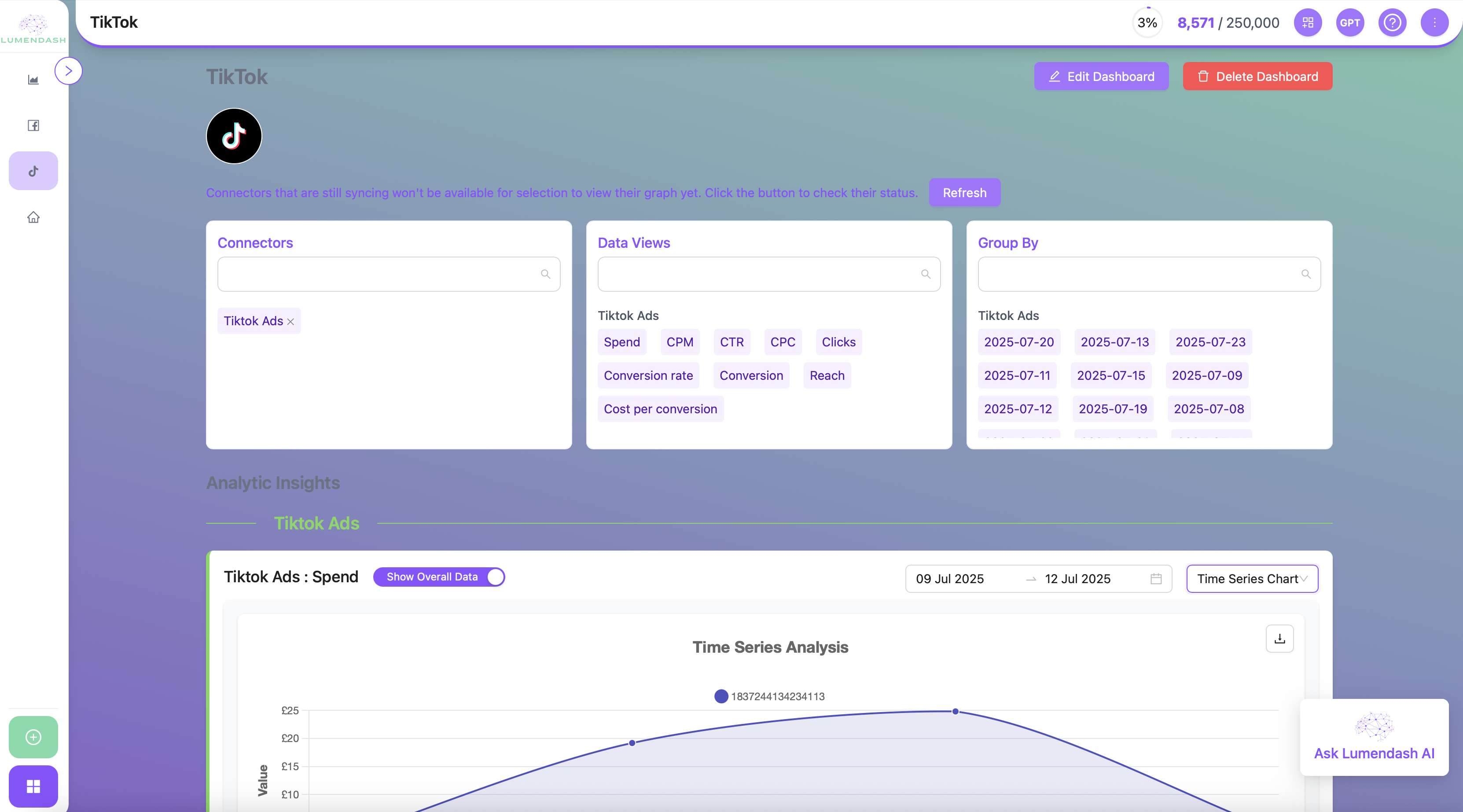Open the three-dot more menu

pos(1434,23)
